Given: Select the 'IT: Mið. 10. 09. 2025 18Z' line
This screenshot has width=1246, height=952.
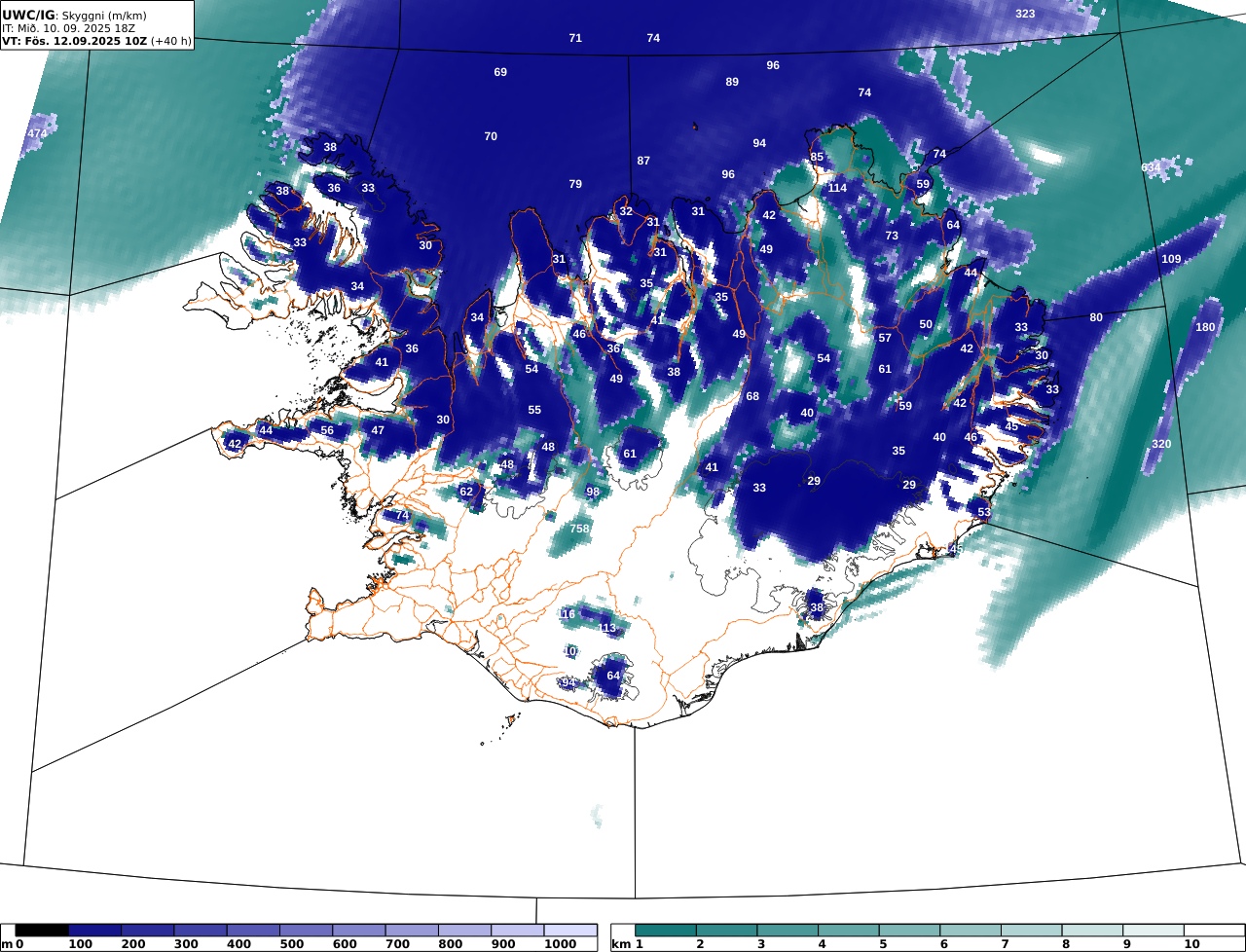Looking at the screenshot, I should click(x=68, y=28).
